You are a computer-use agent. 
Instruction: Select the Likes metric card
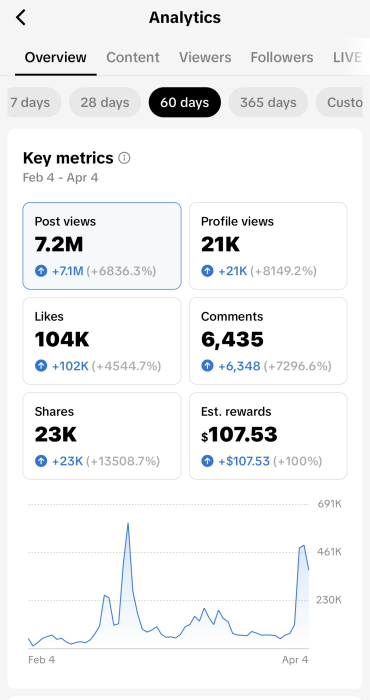[x=102, y=341]
